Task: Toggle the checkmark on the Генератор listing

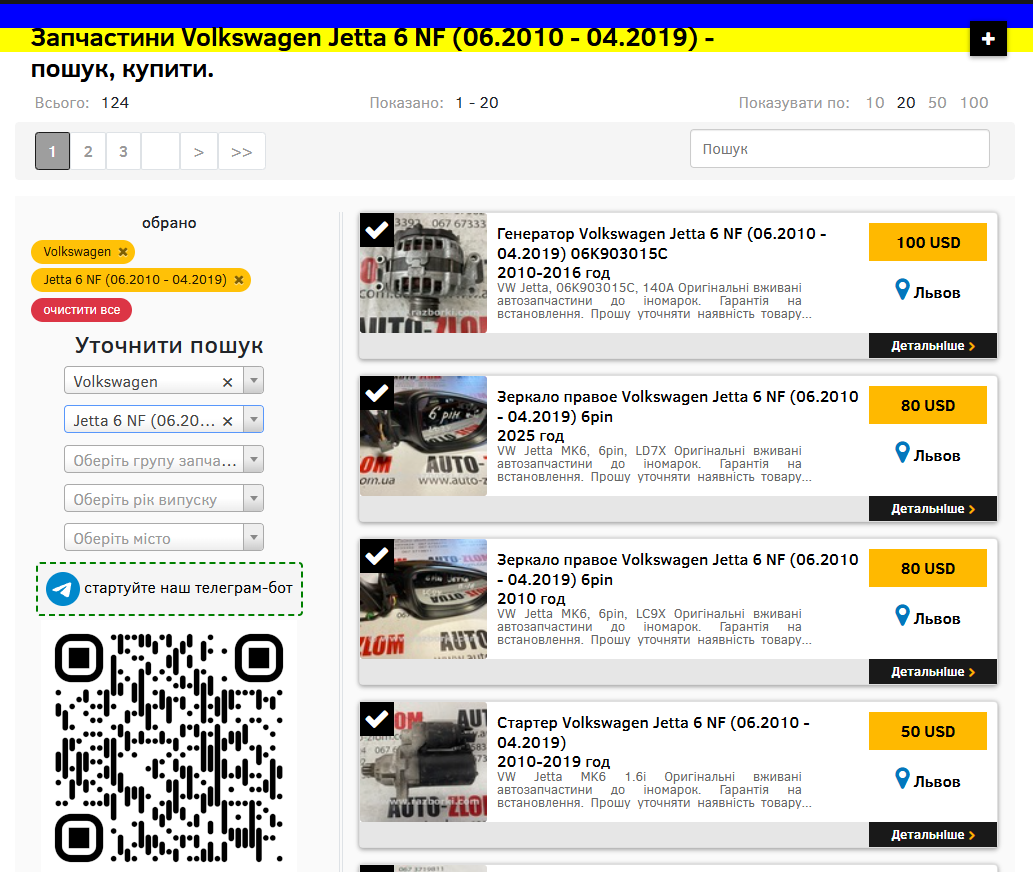Action: [377, 230]
